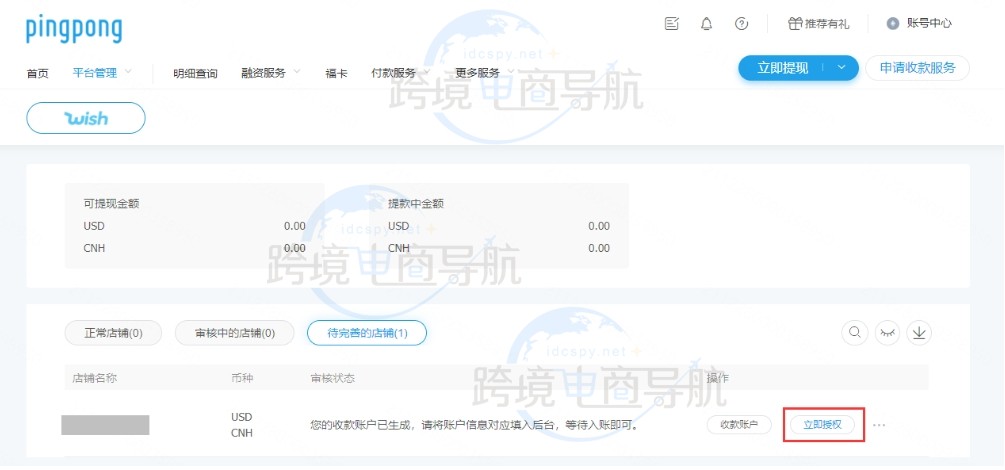The height and width of the screenshot is (470, 1005).
Task: Click USD amount 0.00 under 可提现金额
Action: 295,226
